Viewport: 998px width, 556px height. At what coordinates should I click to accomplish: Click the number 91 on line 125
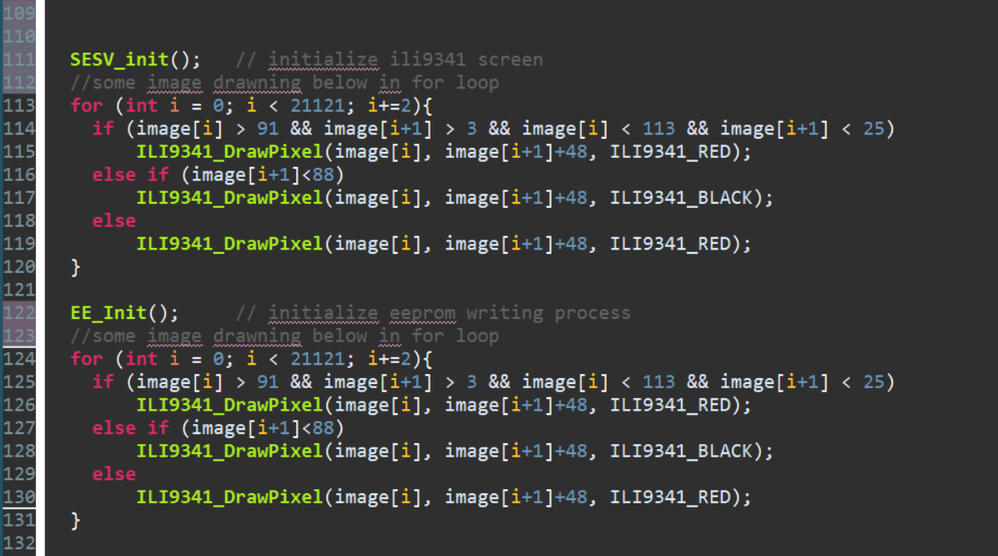tap(267, 382)
